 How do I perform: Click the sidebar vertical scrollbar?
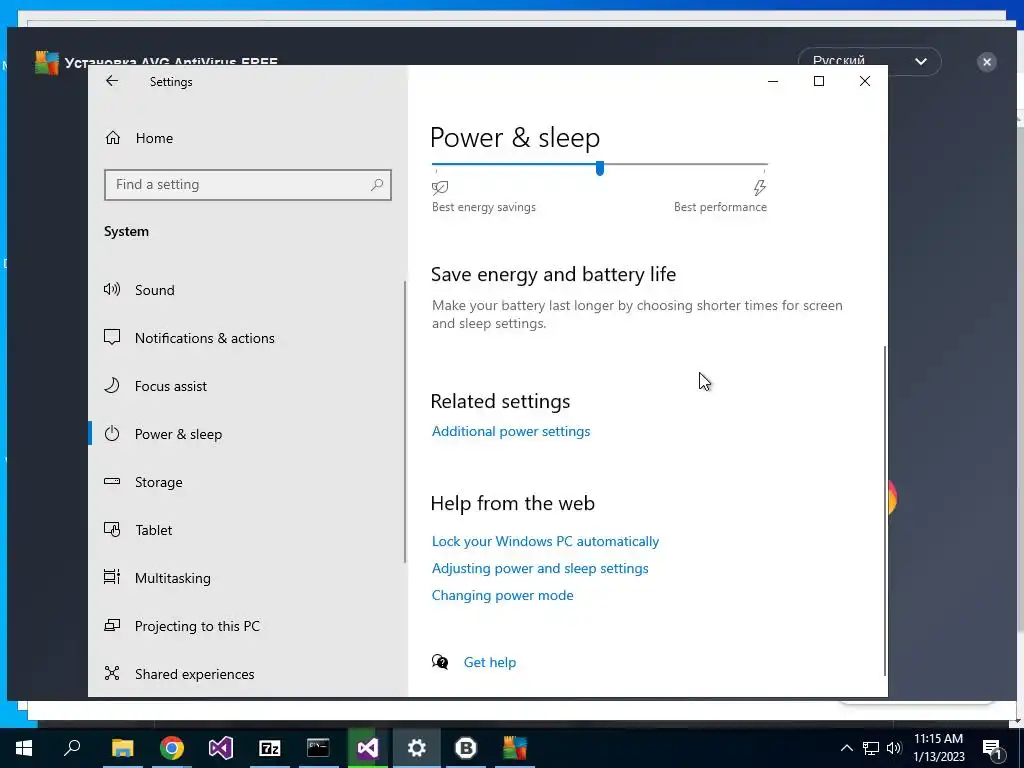tap(405, 421)
